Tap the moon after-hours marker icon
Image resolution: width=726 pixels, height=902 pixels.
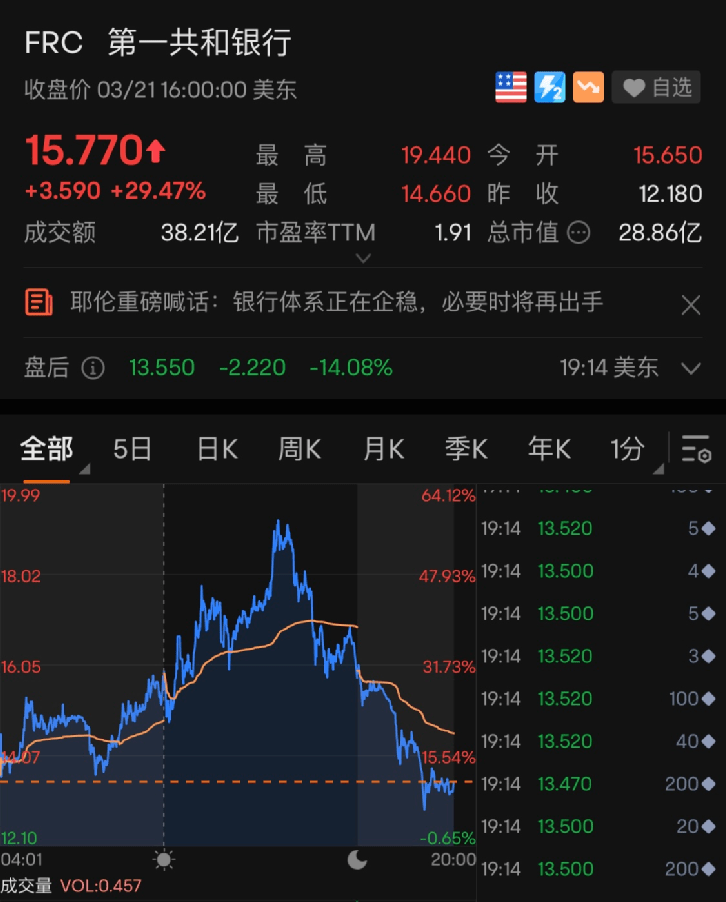(357, 859)
